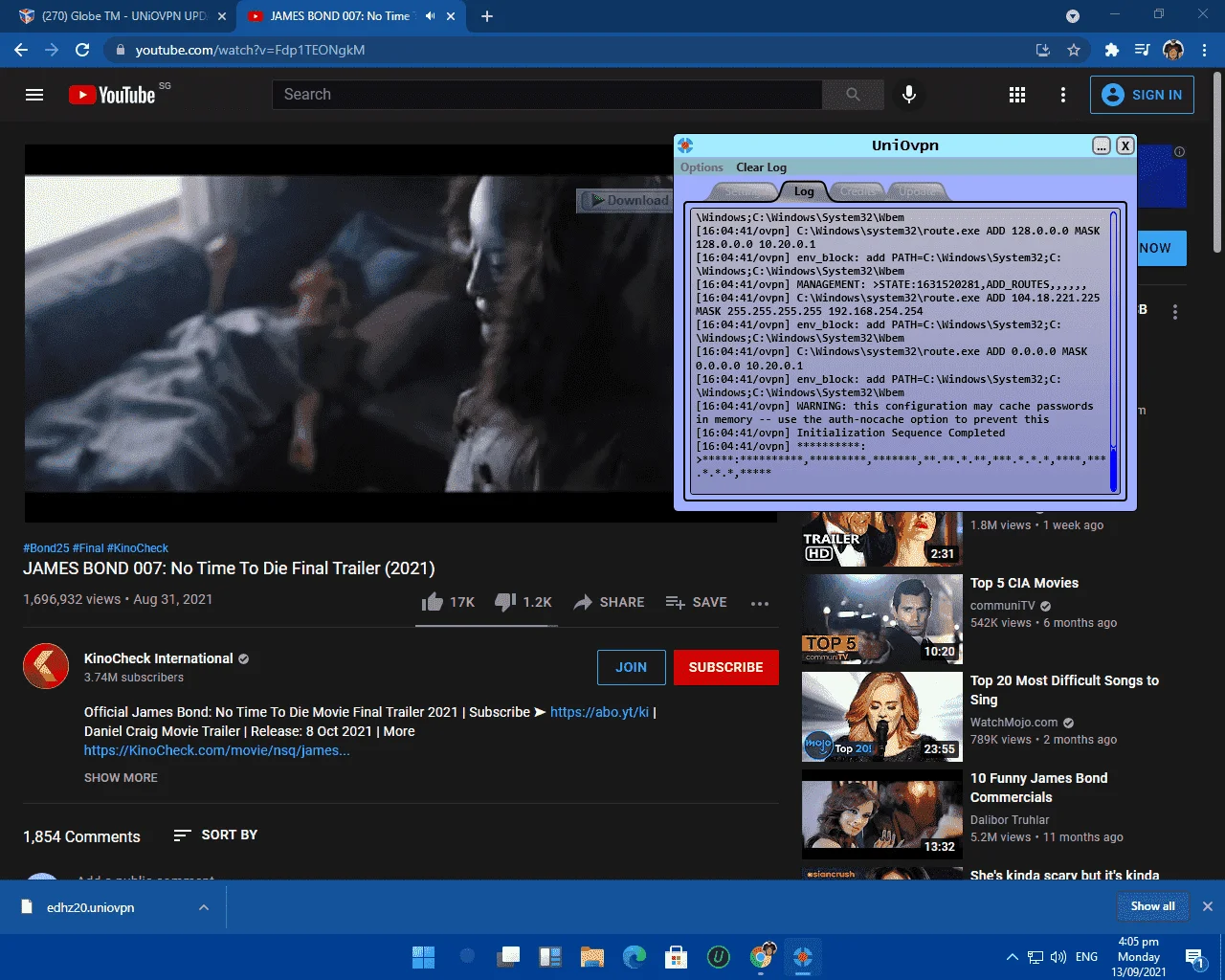Switch to the UniOvpn Log tab
The height and width of the screenshot is (980, 1225).
[804, 191]
